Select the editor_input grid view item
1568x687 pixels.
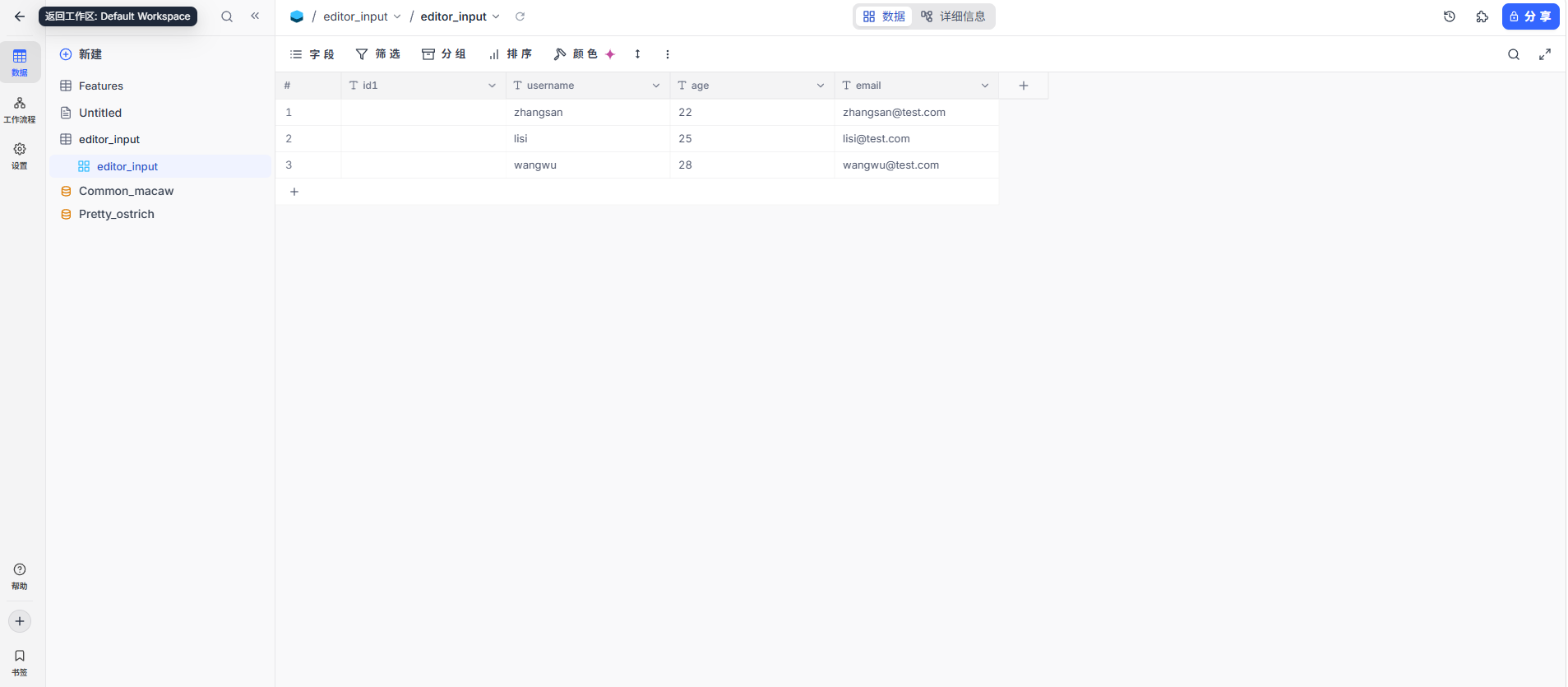coord(160,166)
